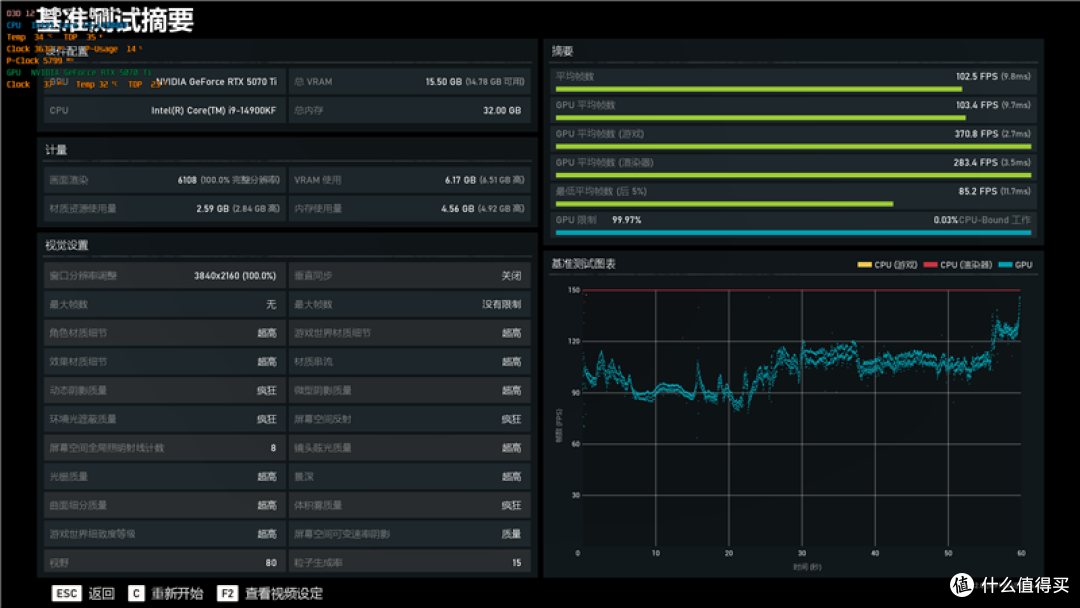Click the 效果材质细节 超高 row
This screenshot has width=1080, height=608.
pos(164,361)
